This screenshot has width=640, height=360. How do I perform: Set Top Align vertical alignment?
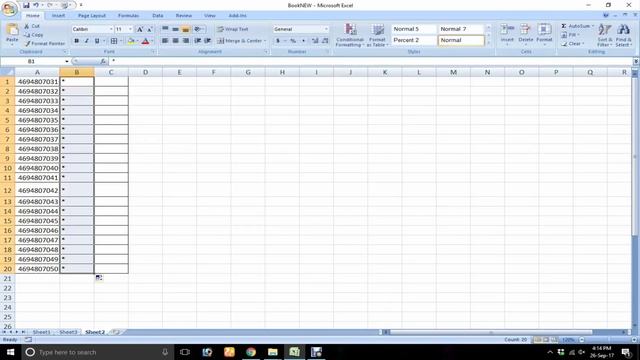(165, 29)
